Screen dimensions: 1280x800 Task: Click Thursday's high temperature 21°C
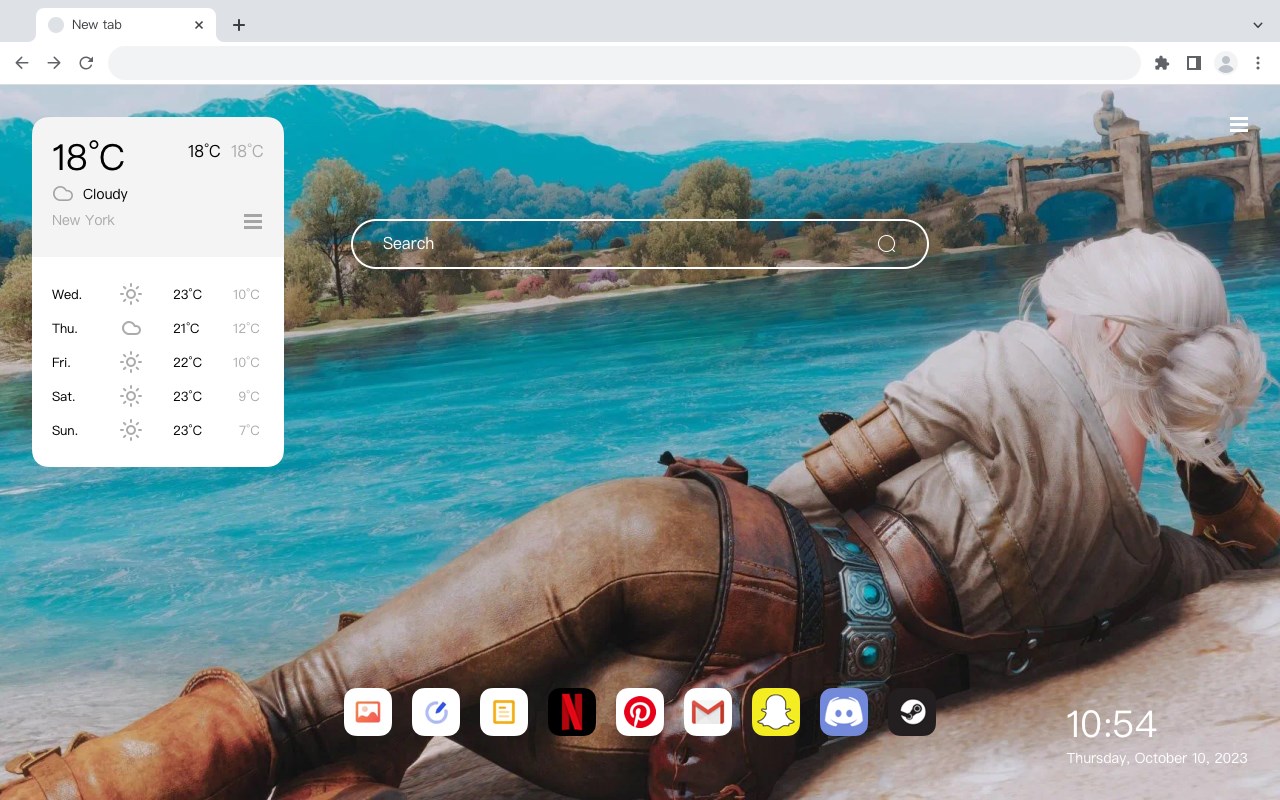click(x=186, y=329)
